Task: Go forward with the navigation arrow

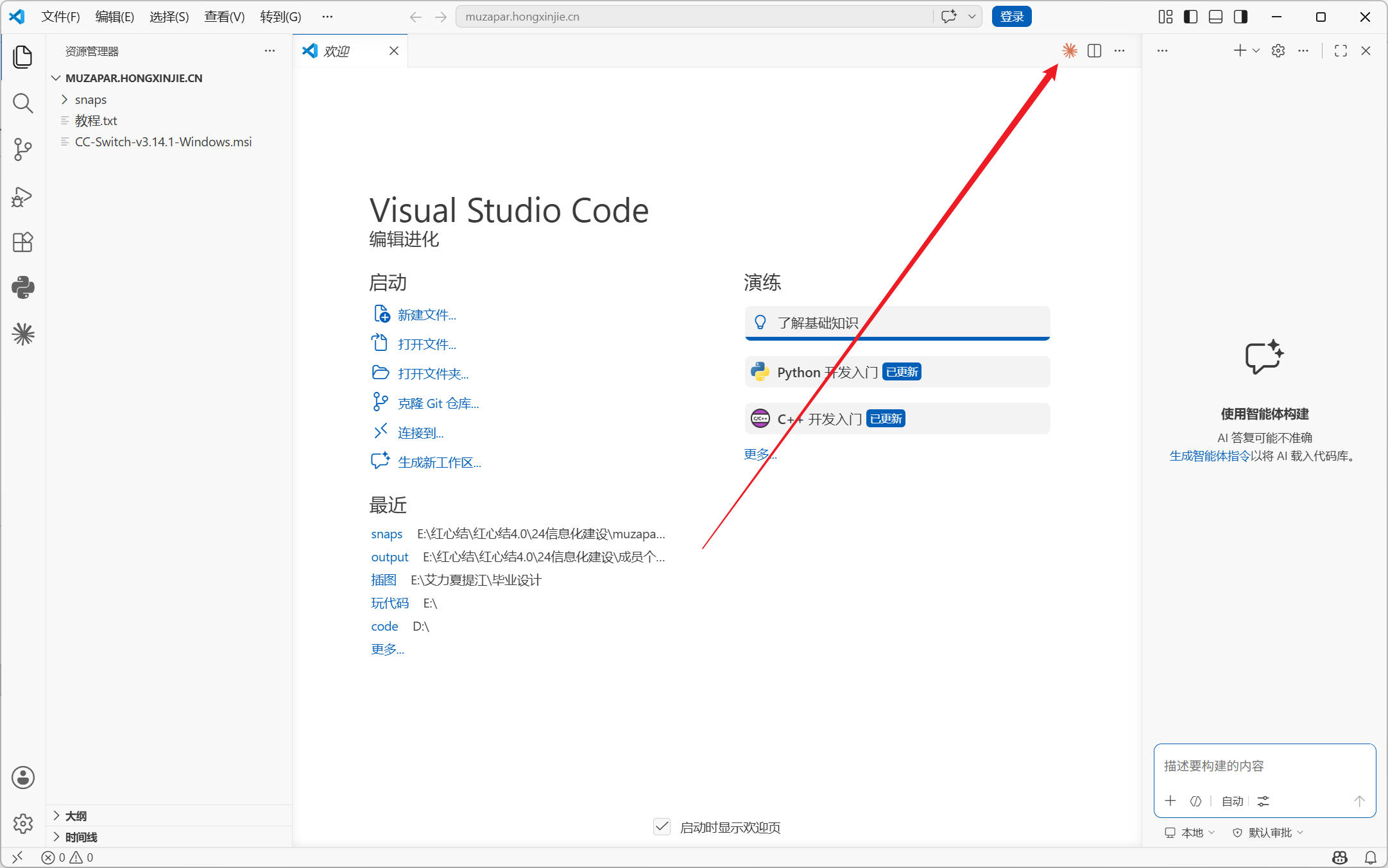Action: (441, 17)
